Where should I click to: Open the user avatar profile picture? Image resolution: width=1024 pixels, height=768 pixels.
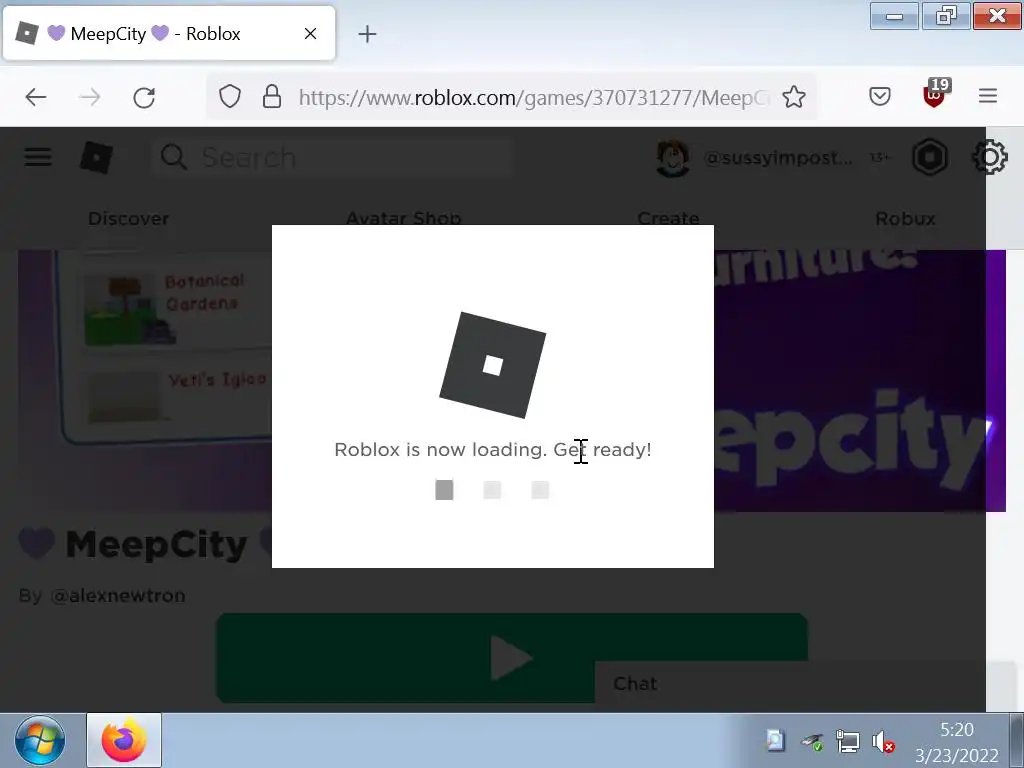(x=673, y=157)
